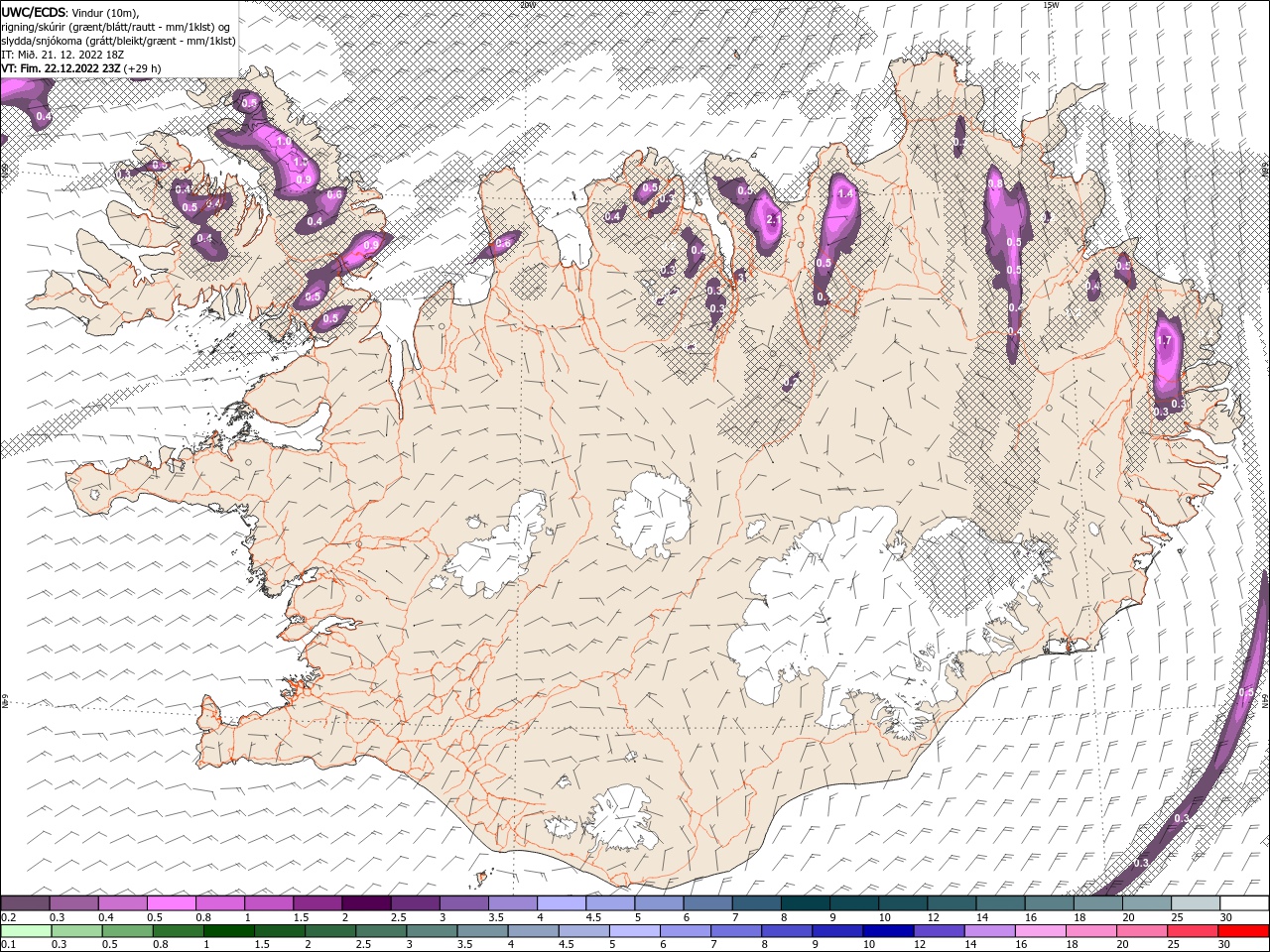Pick the 0.5 pink swatch in the upper legend
1270x952 pixels.
[x=171, y=903]
